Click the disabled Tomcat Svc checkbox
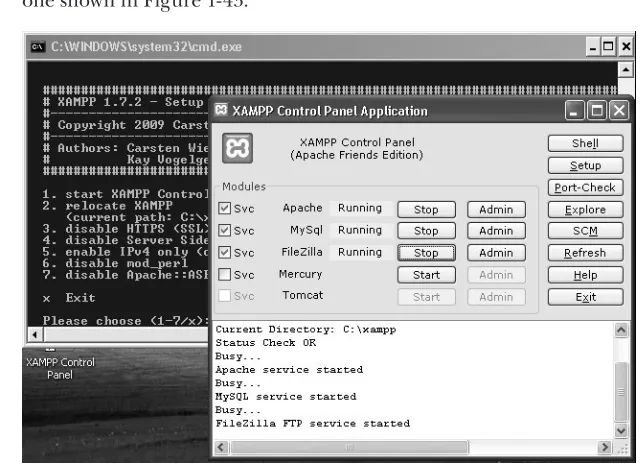Image resolution: width=644 pixels, height=474 pixels. [225, 296]
